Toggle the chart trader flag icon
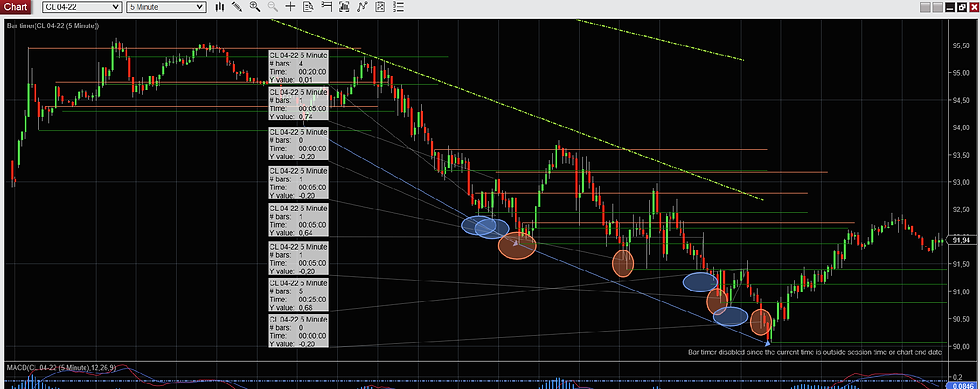Viewport: 980px width, 389px height. [326, 7]
